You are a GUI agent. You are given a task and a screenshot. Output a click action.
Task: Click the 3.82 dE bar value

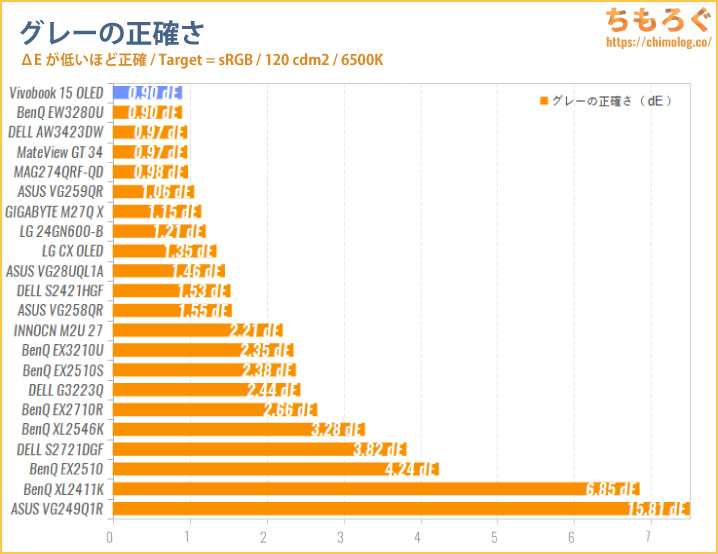[380, 449]
